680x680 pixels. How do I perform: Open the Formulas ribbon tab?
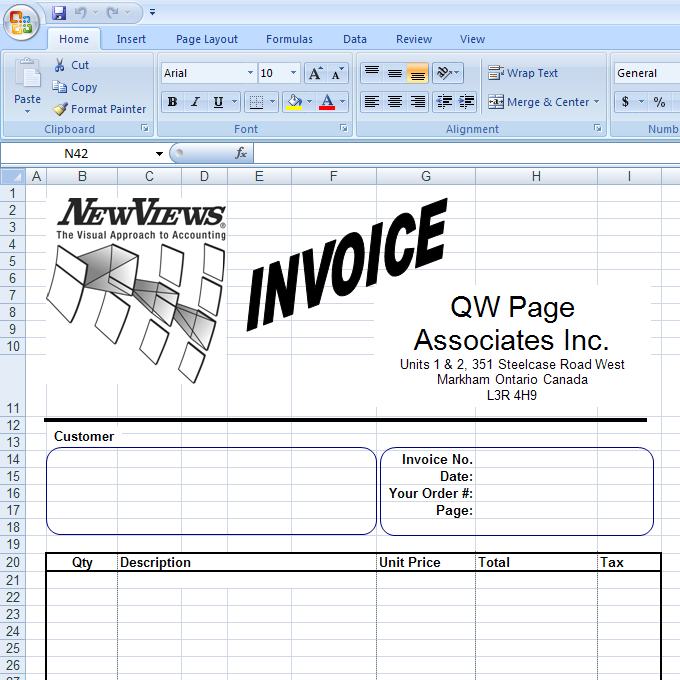289,39
